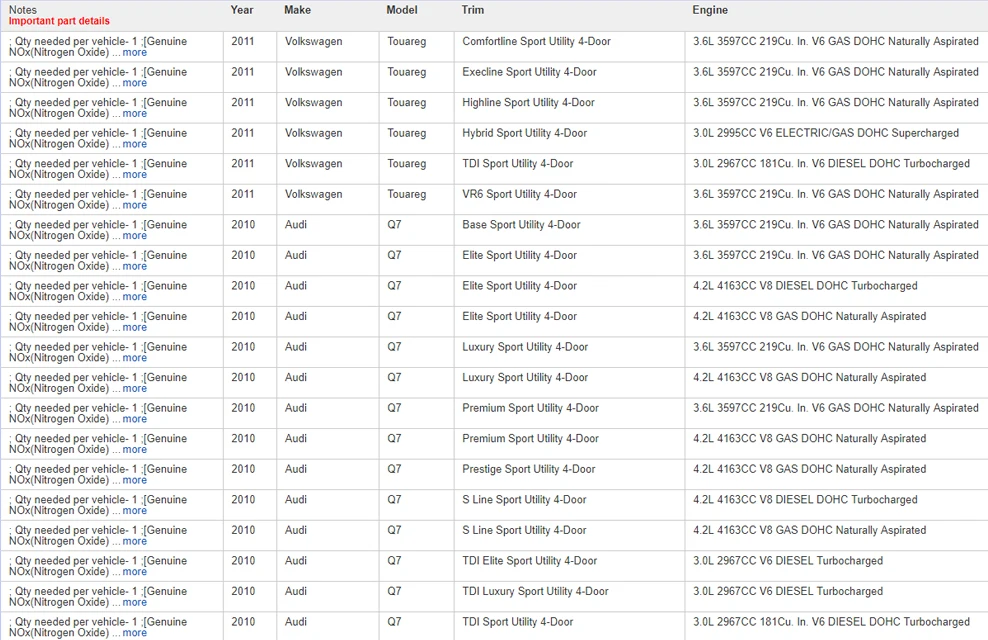Screen dimensions: 988x640
Task: Click the Trim column header
Action: tap(473, 10)
